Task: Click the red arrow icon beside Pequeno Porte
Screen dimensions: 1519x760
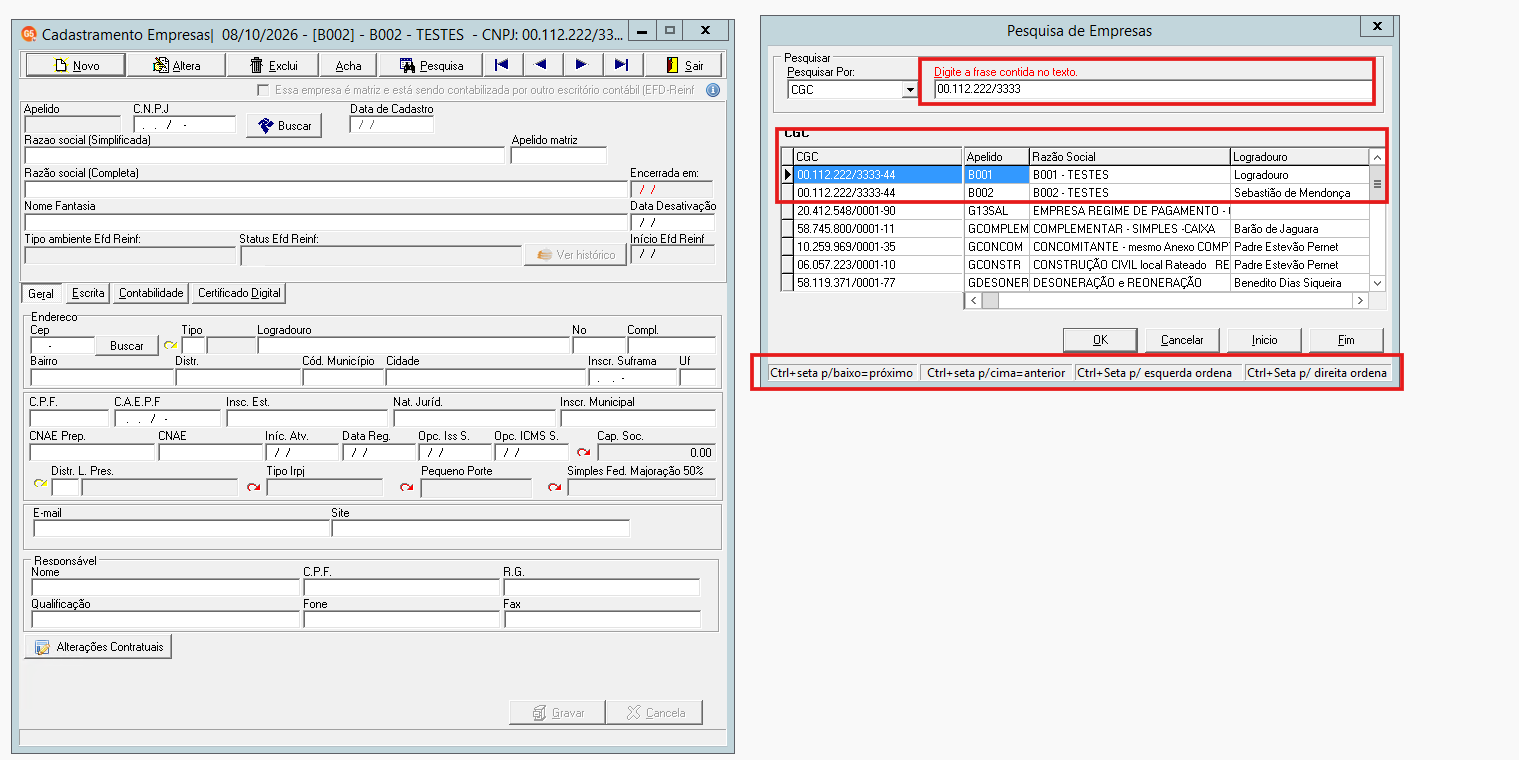Action: (x=407, y=488)
